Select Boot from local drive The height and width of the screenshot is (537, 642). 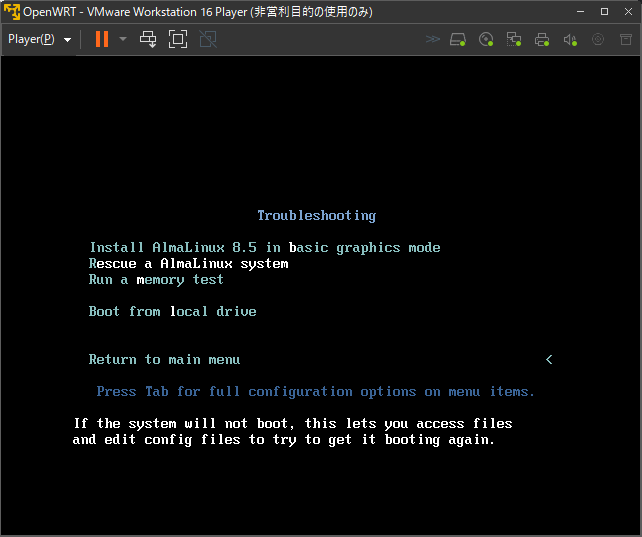coord(172,311)
